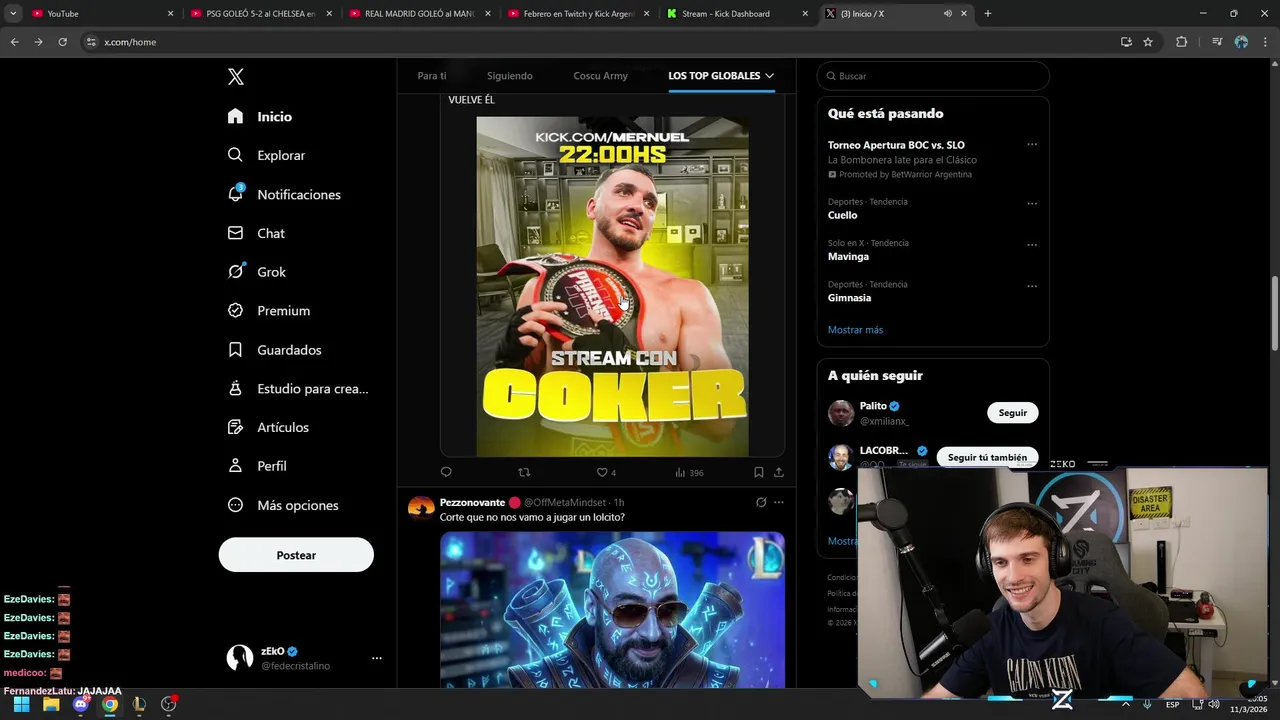1280x720 pixels.
Task: Click the Postear button
Action: tap(296, 555)
